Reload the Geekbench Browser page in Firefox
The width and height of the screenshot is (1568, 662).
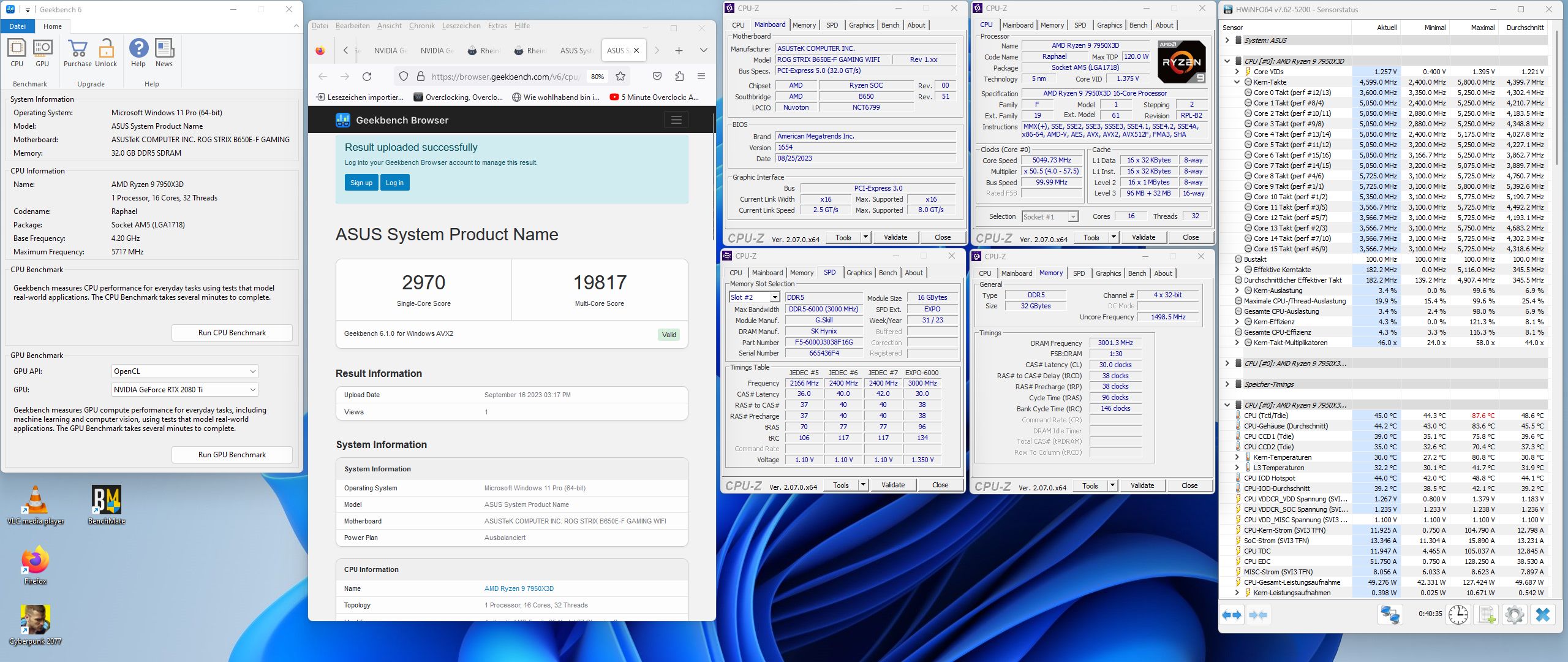point(367,77)
